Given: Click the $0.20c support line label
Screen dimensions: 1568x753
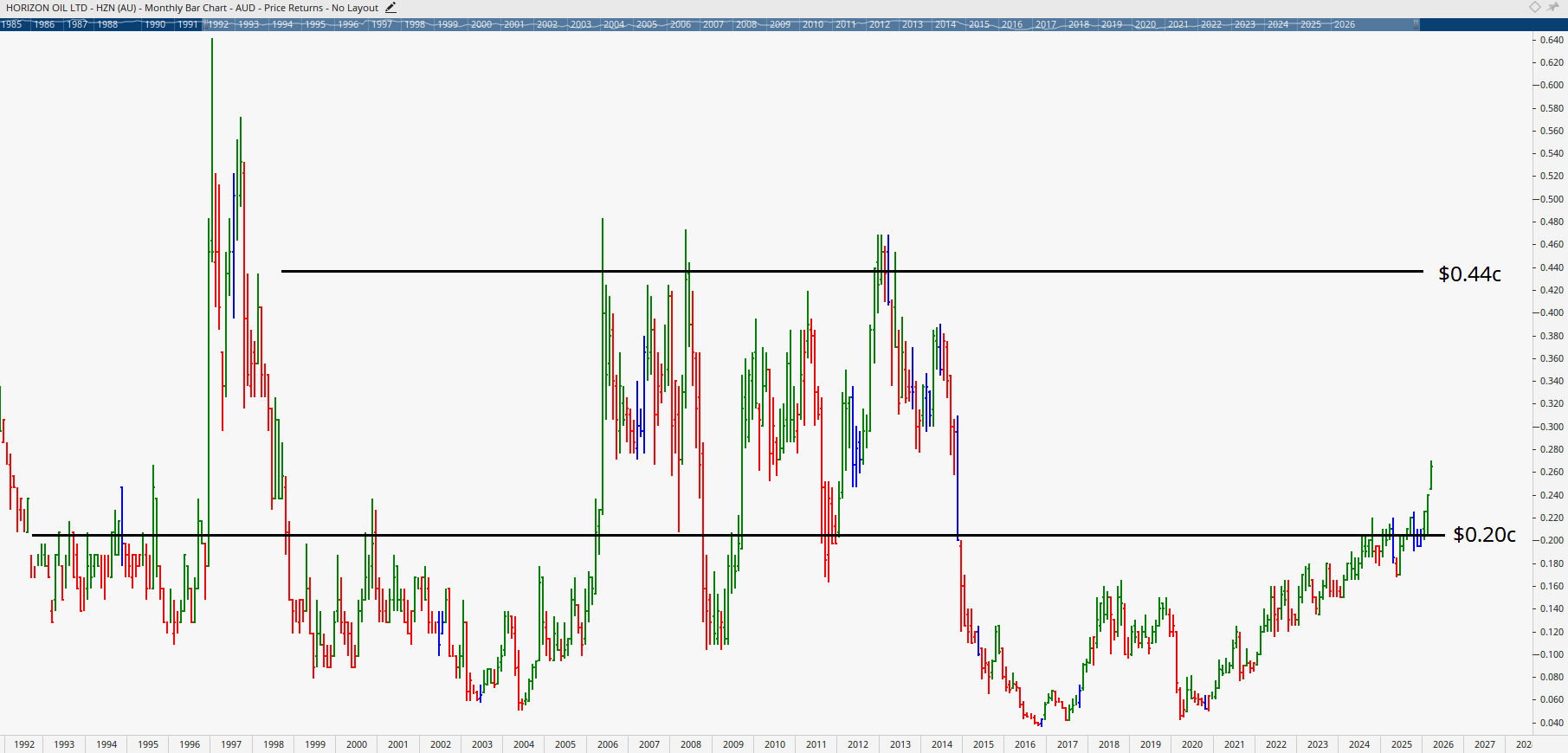Looking at the screenshot, I should point(1484,534).
